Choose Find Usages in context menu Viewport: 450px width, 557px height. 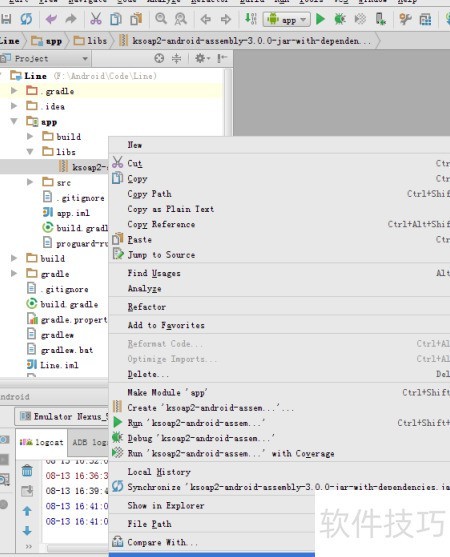pyautogui.click(x=154, y=273)
